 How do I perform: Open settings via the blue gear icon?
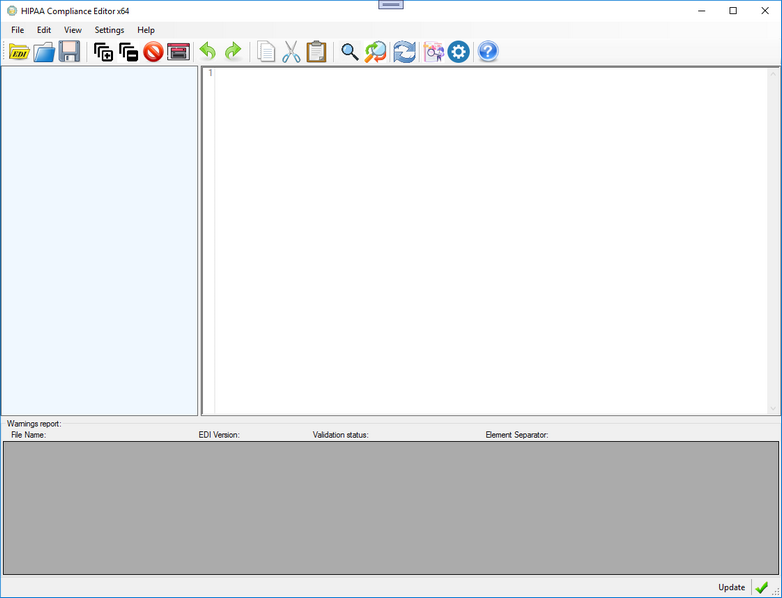coord(458,51)
